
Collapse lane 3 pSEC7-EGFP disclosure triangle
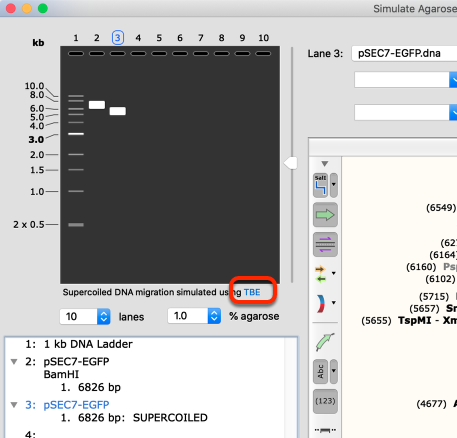[14, 405]
